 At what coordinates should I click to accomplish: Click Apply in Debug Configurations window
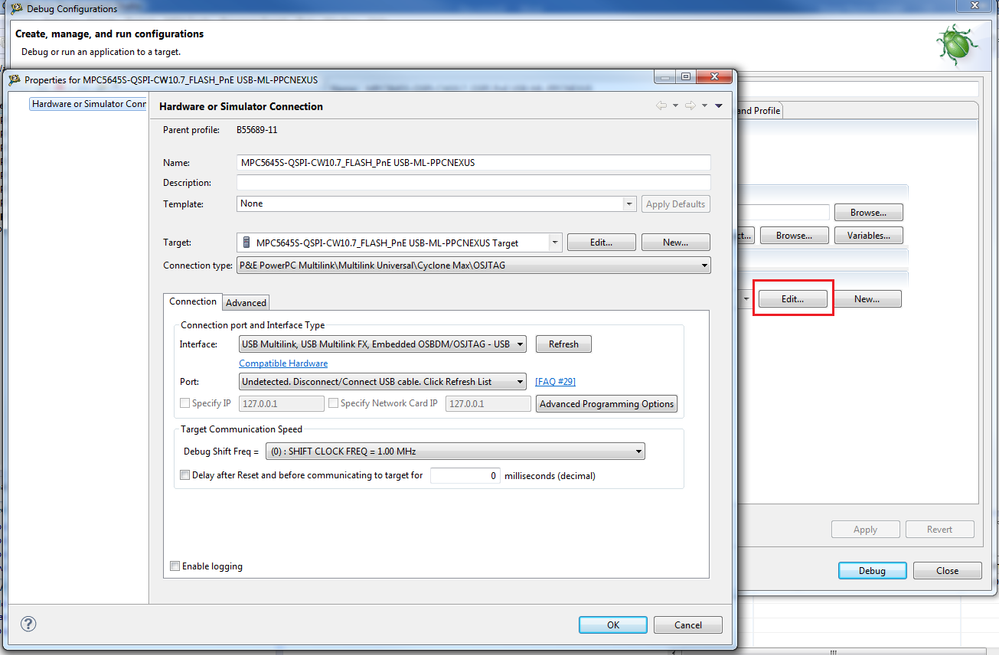click(865, 529)
